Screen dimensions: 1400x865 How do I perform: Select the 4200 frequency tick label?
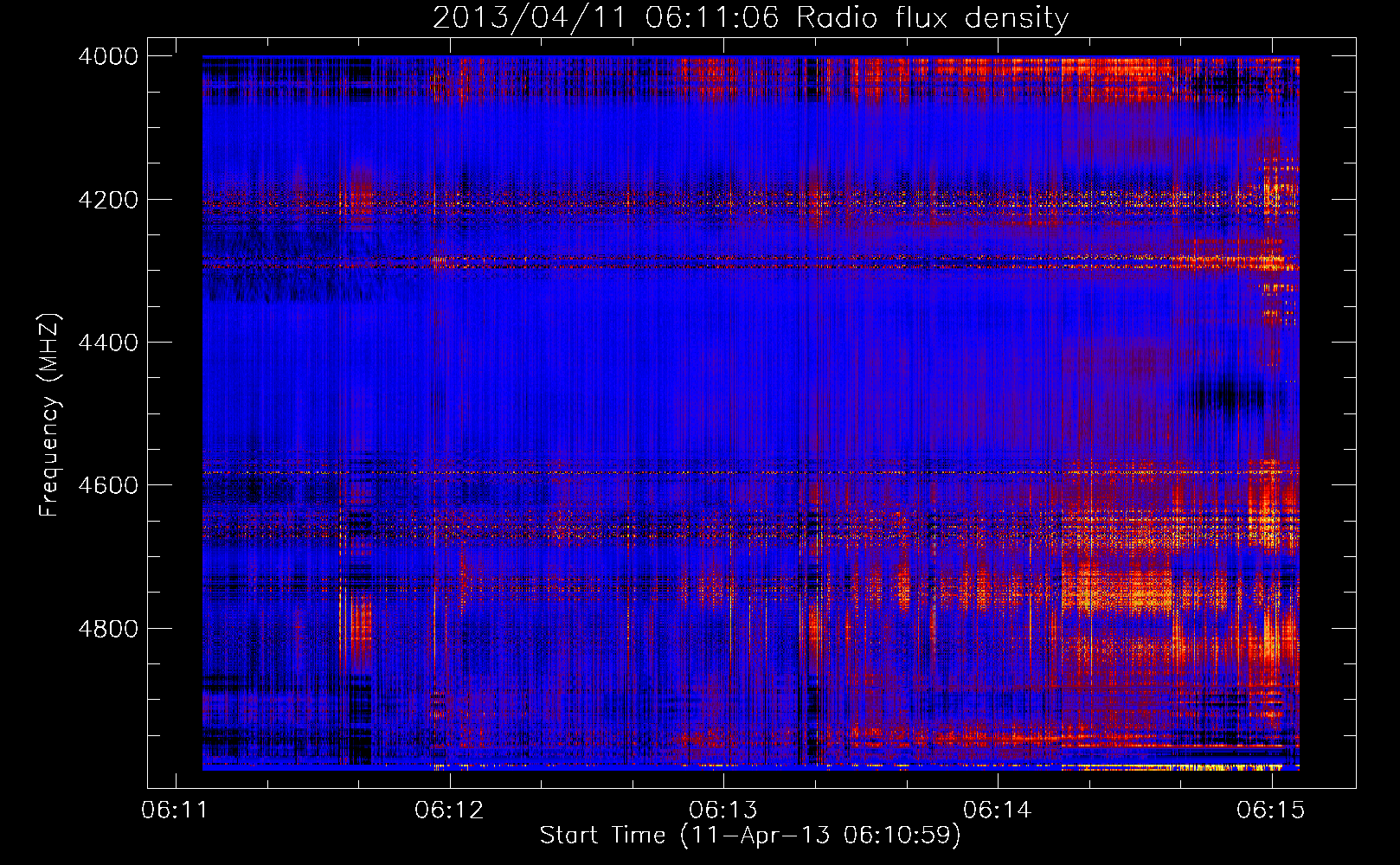(x=108, y=200)
